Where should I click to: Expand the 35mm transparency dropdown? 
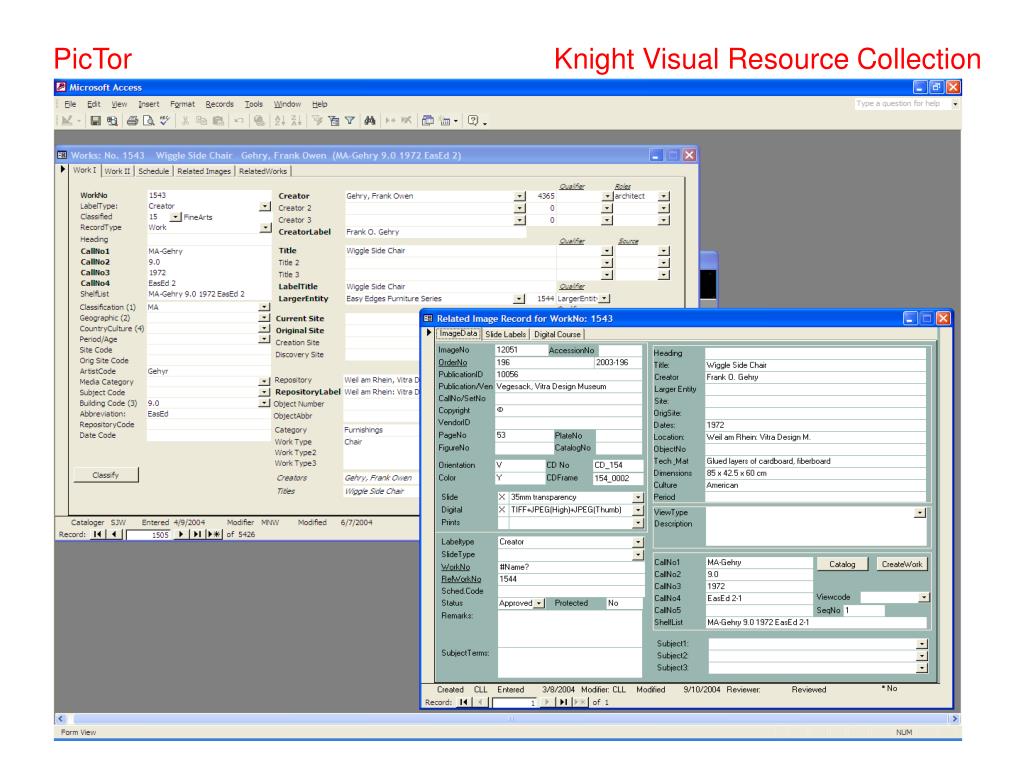[638, 498]
